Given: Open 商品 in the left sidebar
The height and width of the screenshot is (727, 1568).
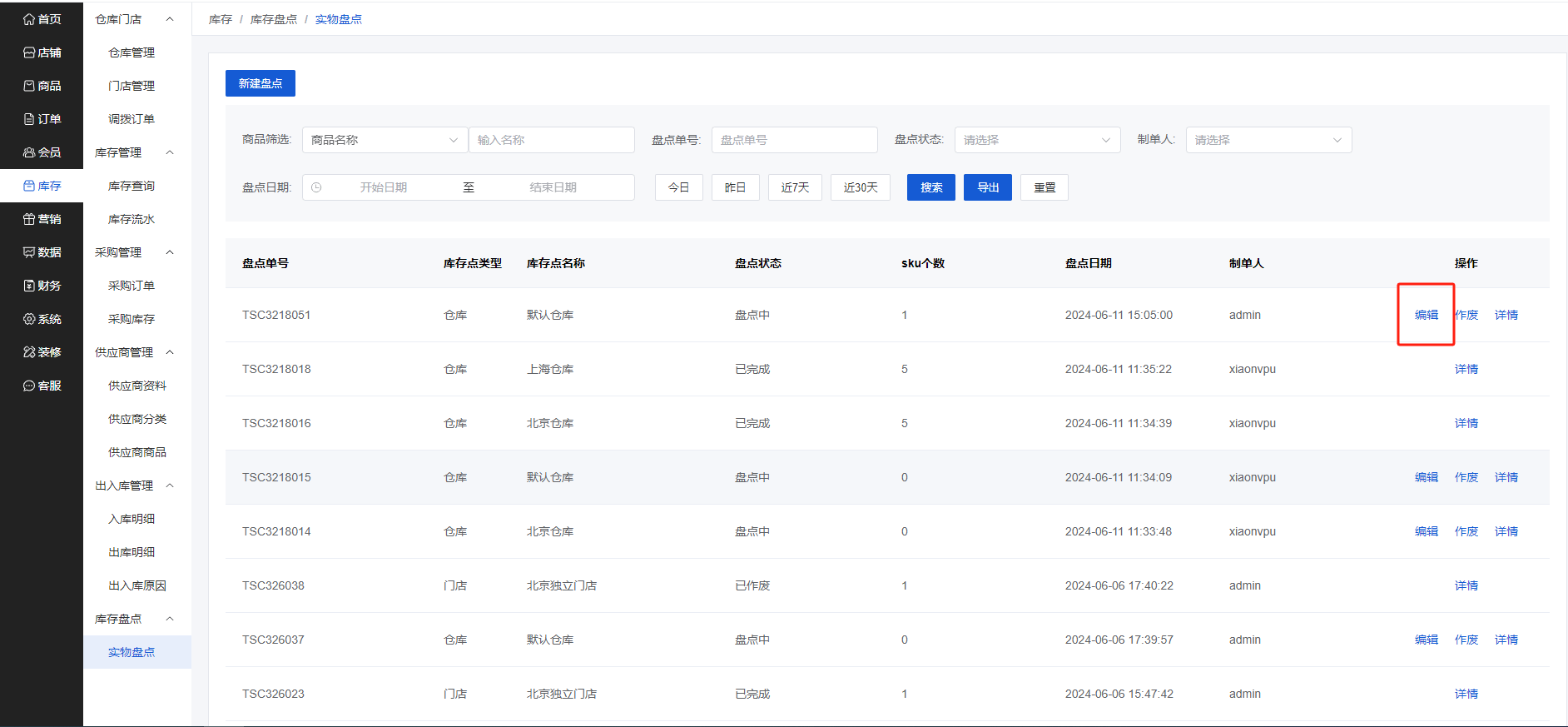Looking at the screenshot, I should pos(42,86).
